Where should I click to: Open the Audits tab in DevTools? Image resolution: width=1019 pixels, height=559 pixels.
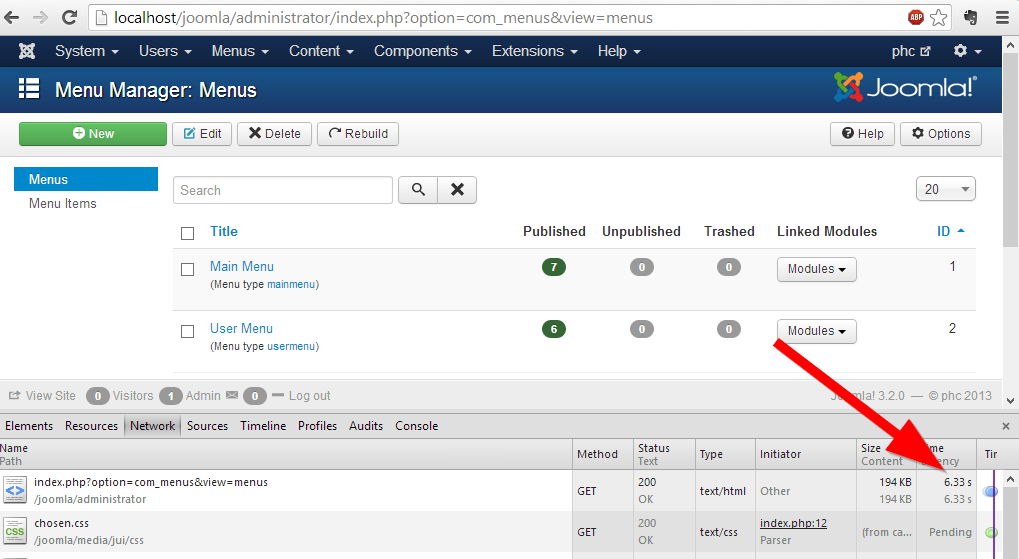tap(366, 426)
